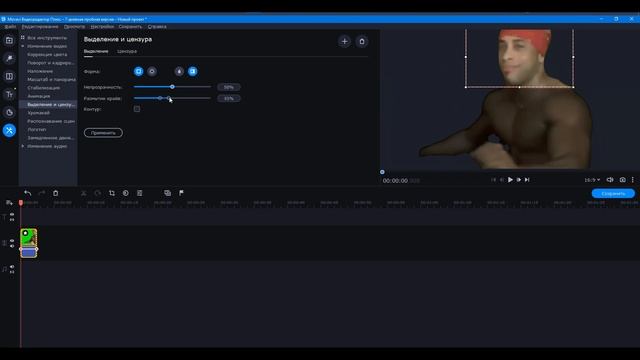Switch to the Выделение tab
This screenshot has height=360, width=640.
point(96,51)
